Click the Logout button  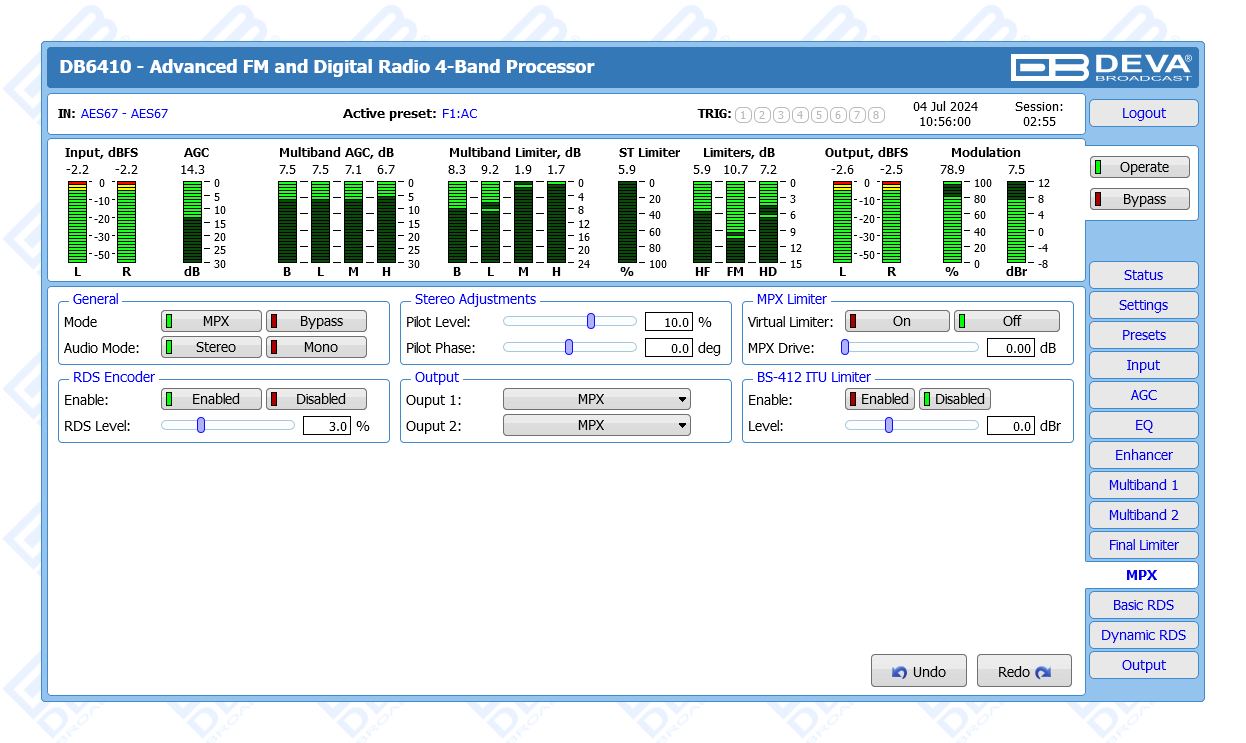click(x=1143, y=114)
